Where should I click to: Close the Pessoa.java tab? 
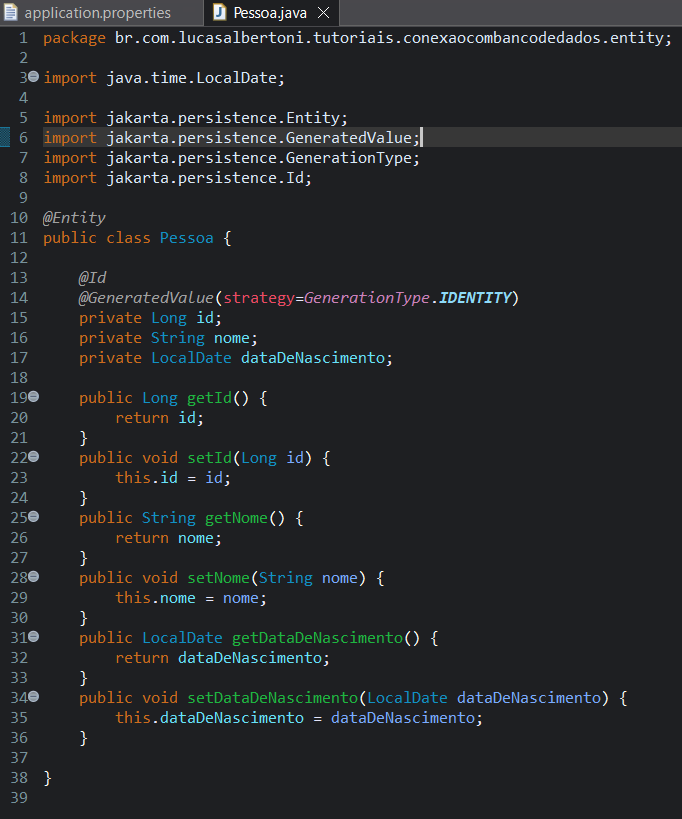(x=322, y=13)
